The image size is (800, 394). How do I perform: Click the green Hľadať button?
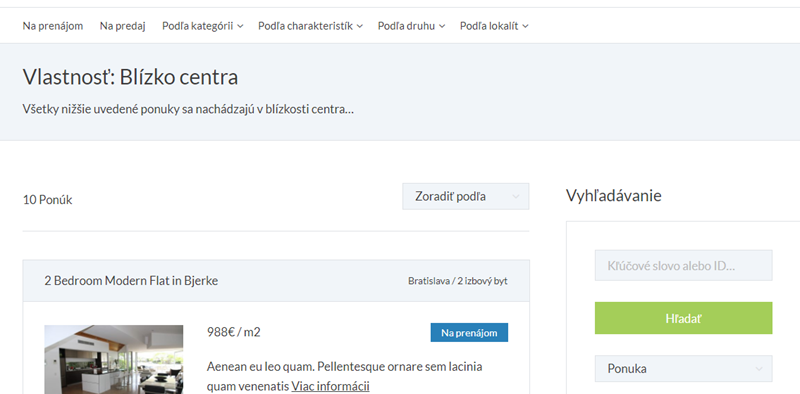pyautogui.click(x=684, y=318)
